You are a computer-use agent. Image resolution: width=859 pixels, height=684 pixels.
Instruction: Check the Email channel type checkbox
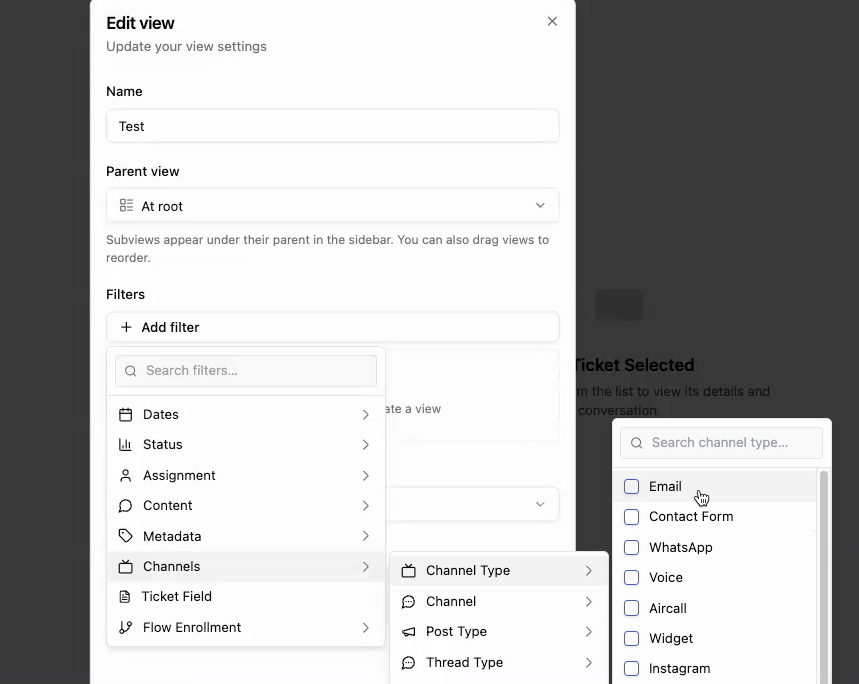tap(631, 487)
